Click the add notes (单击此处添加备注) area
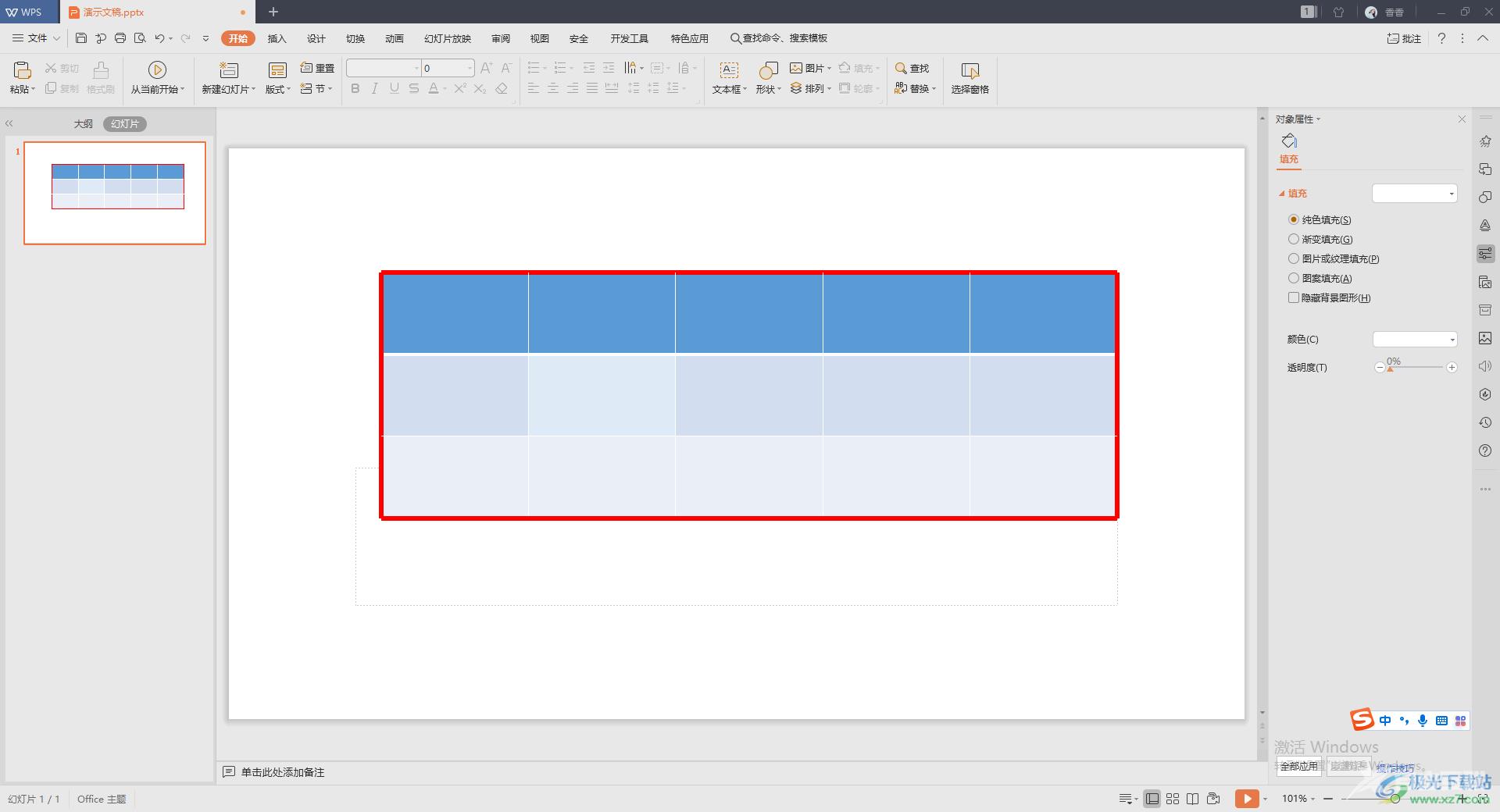The height and width of the screenshot is (812, 1500). [282, 772]
